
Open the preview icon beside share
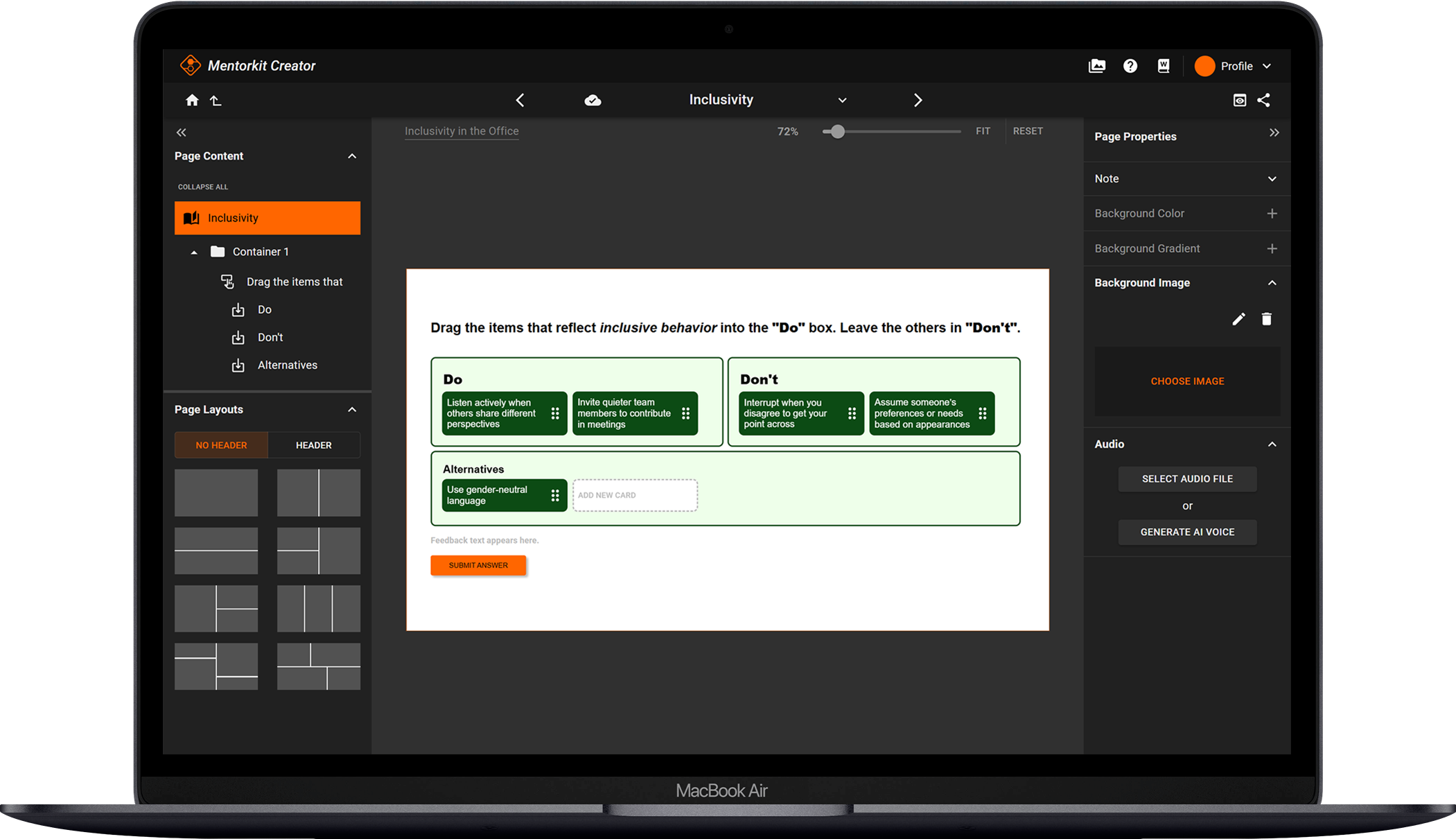click(x=1240, y=101)
